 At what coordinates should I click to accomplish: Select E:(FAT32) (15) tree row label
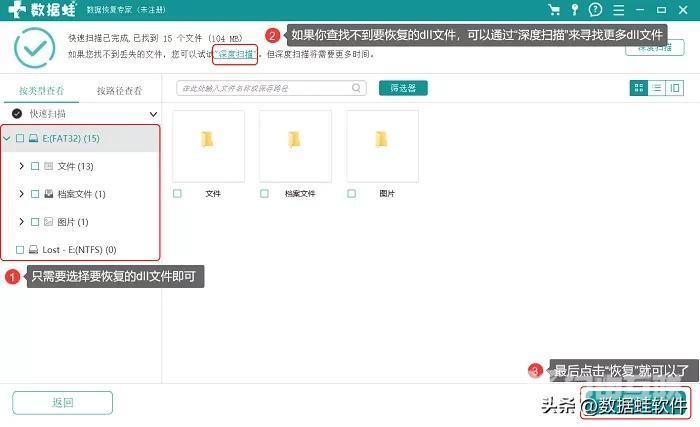pyautogui.click(x=71, y=138)
